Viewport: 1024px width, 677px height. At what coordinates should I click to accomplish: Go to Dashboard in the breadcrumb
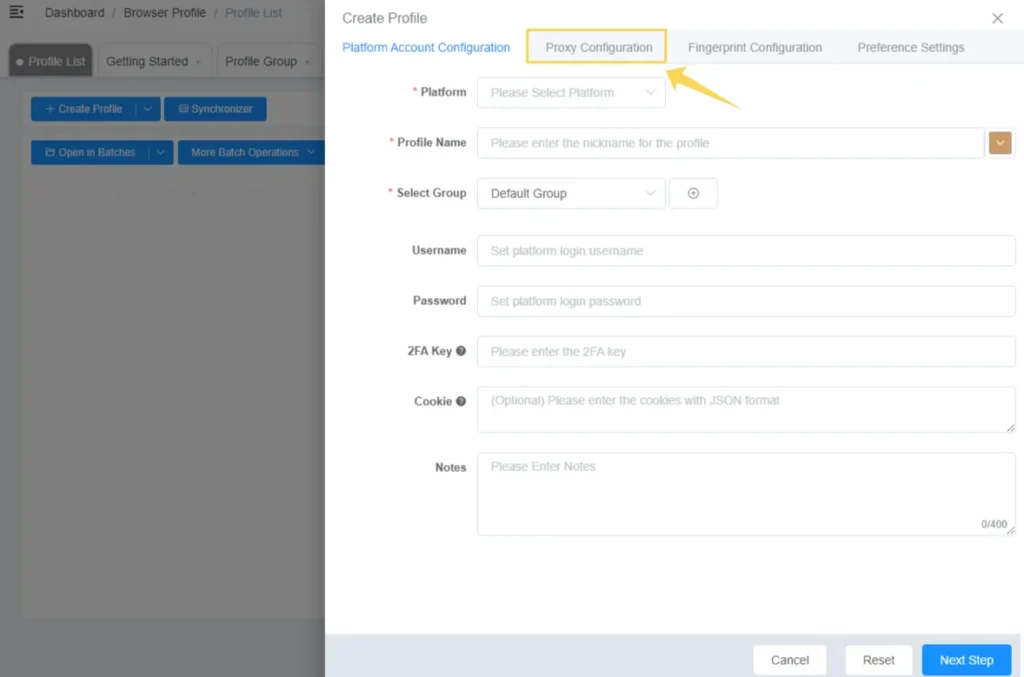[x=74, y=12]
